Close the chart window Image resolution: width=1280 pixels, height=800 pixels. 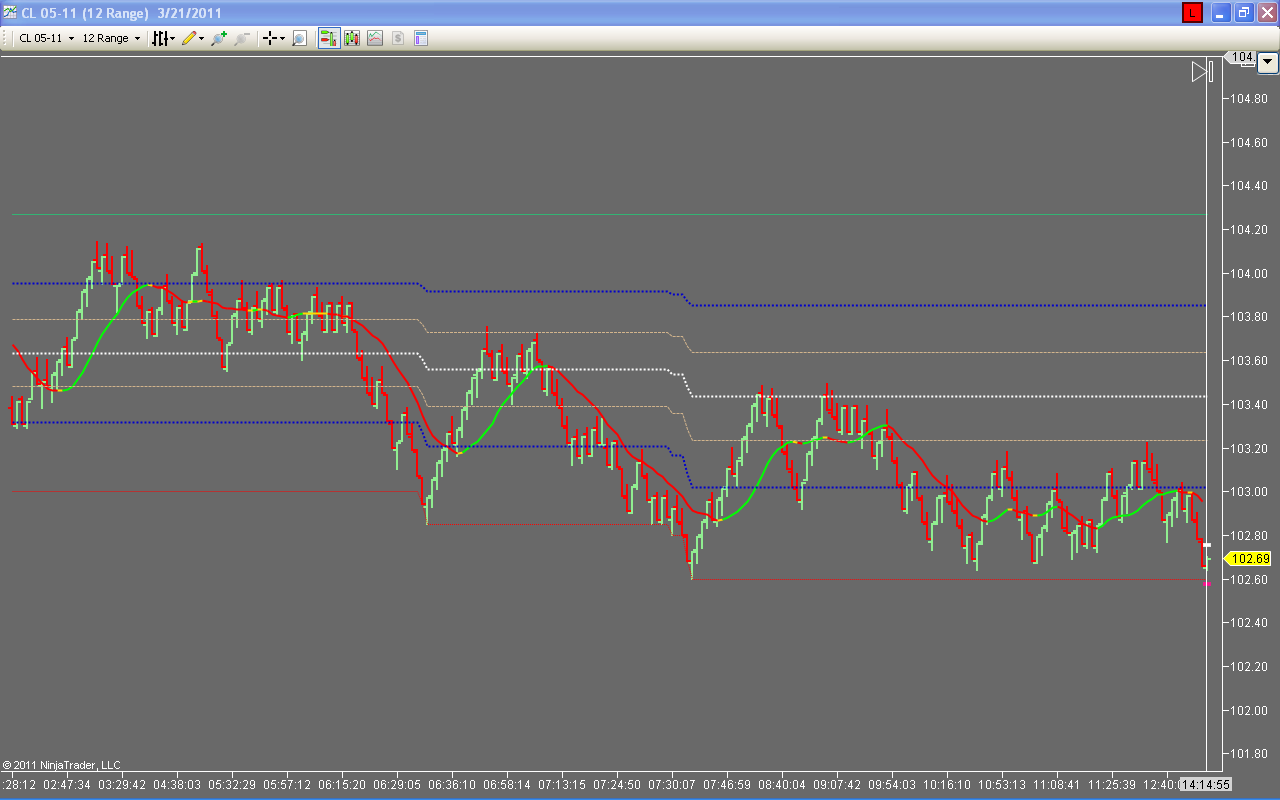pyautogui.click(x=1267, y=12)
